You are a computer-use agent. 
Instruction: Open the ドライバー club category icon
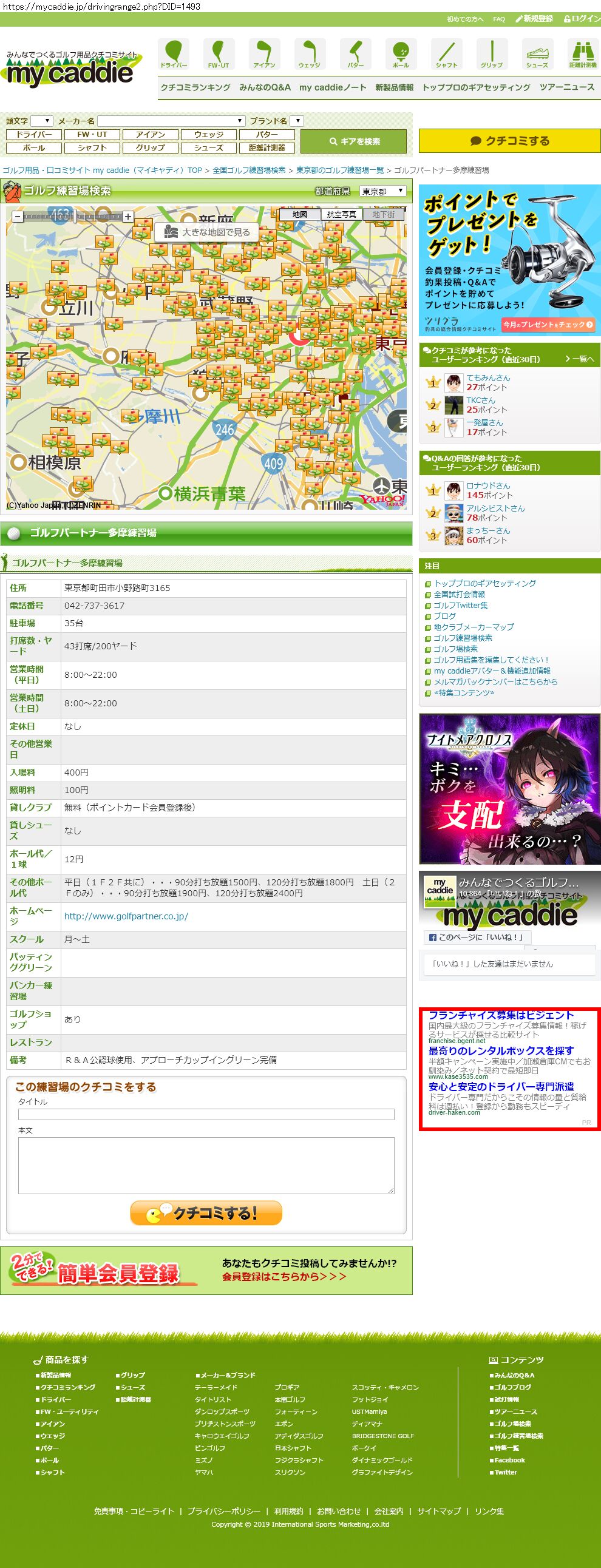pos(174,53)
